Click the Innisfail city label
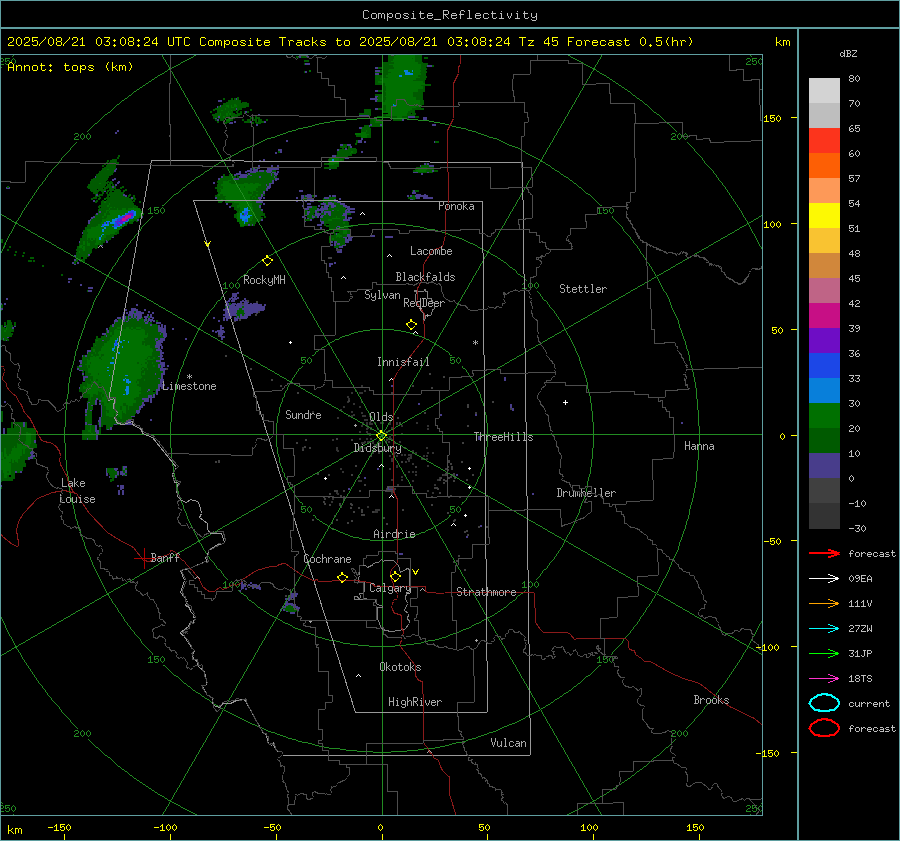This screenshot has height=841, width=900. click(x=403, y=362)
